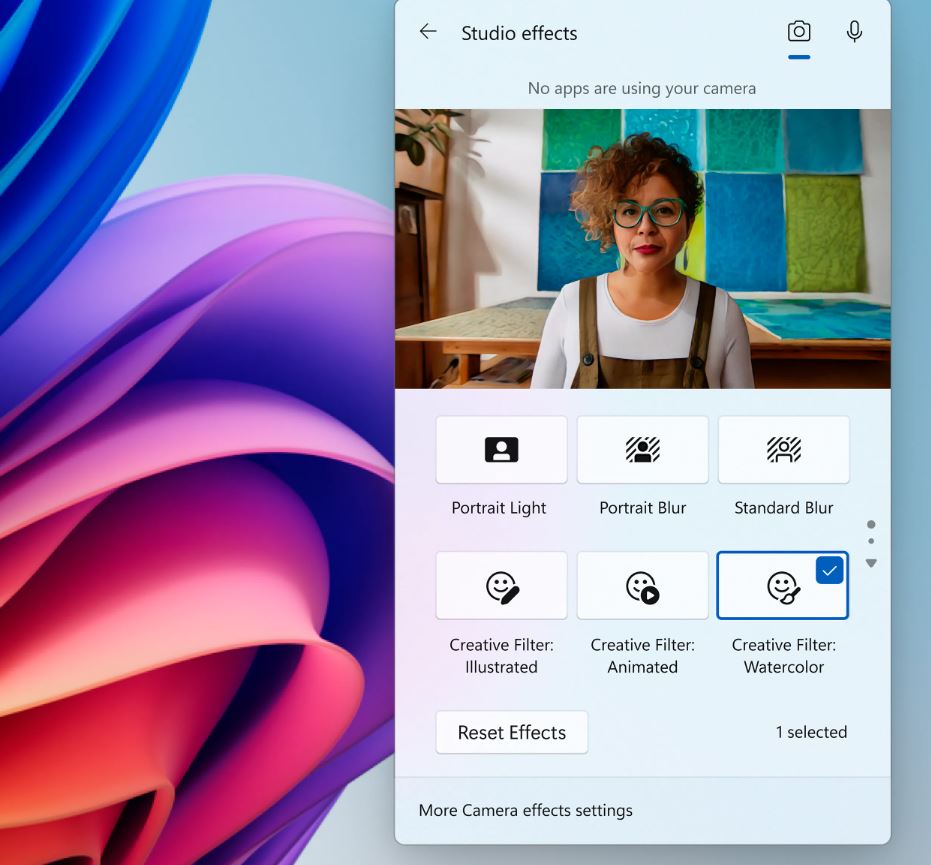This screenshot has width=931, height=865.
Task: Open More Camera effects settings
Action: (x=526, y=810)
